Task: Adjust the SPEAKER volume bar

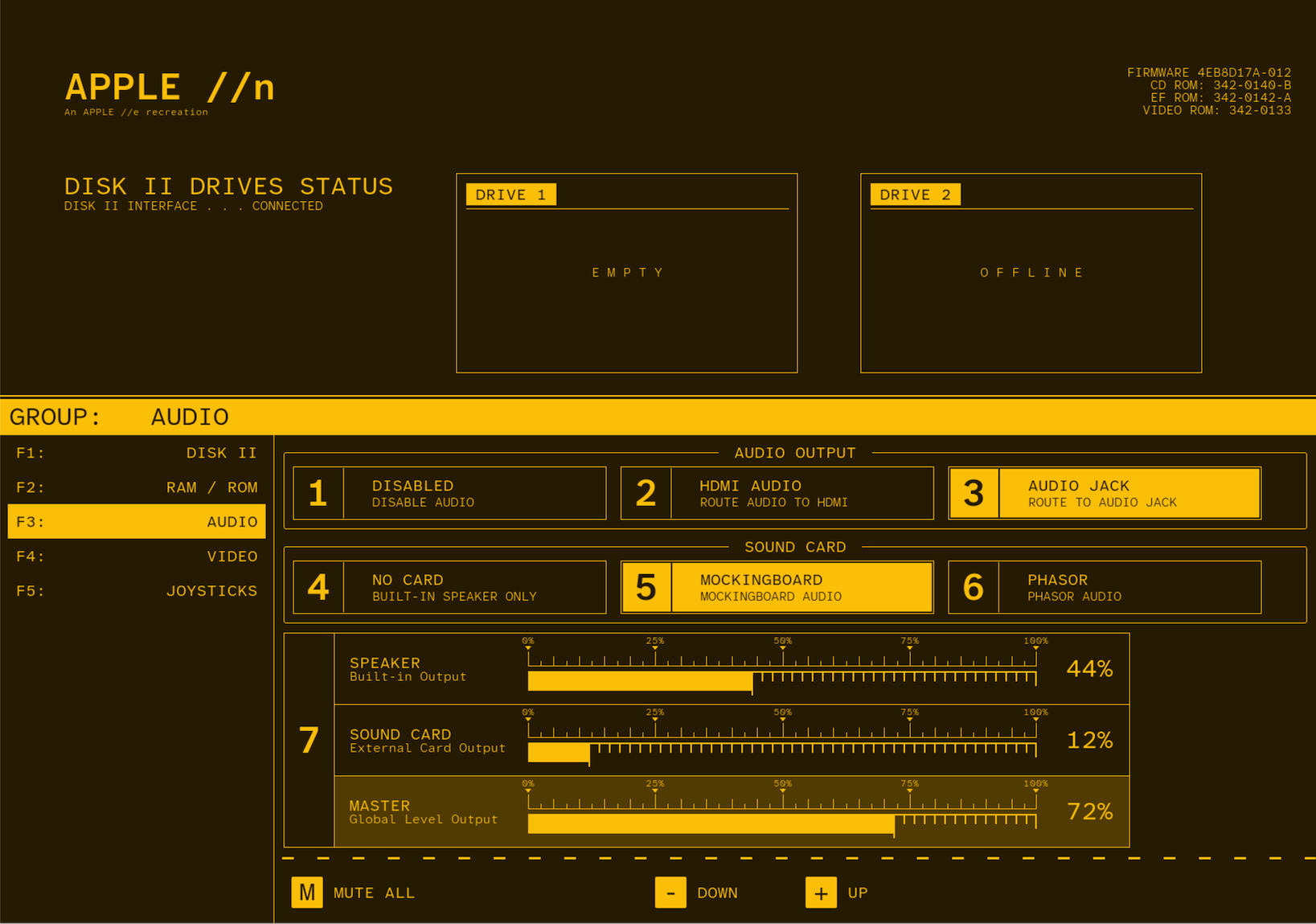Action: tap(782, 680)
